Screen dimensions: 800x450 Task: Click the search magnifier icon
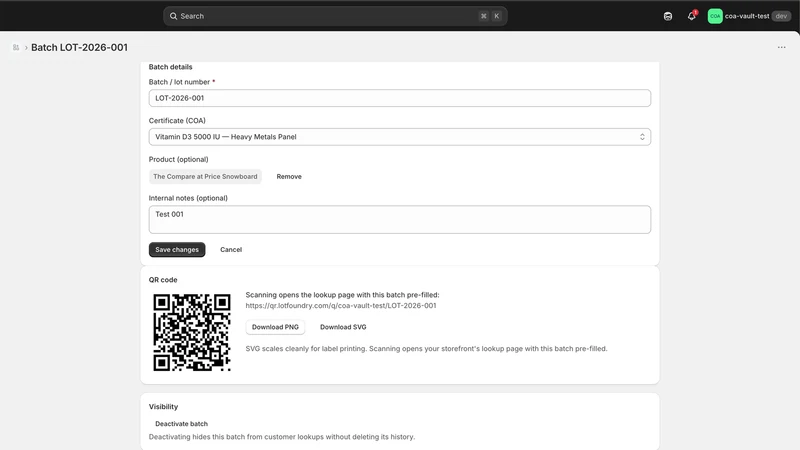click(173, 16)
